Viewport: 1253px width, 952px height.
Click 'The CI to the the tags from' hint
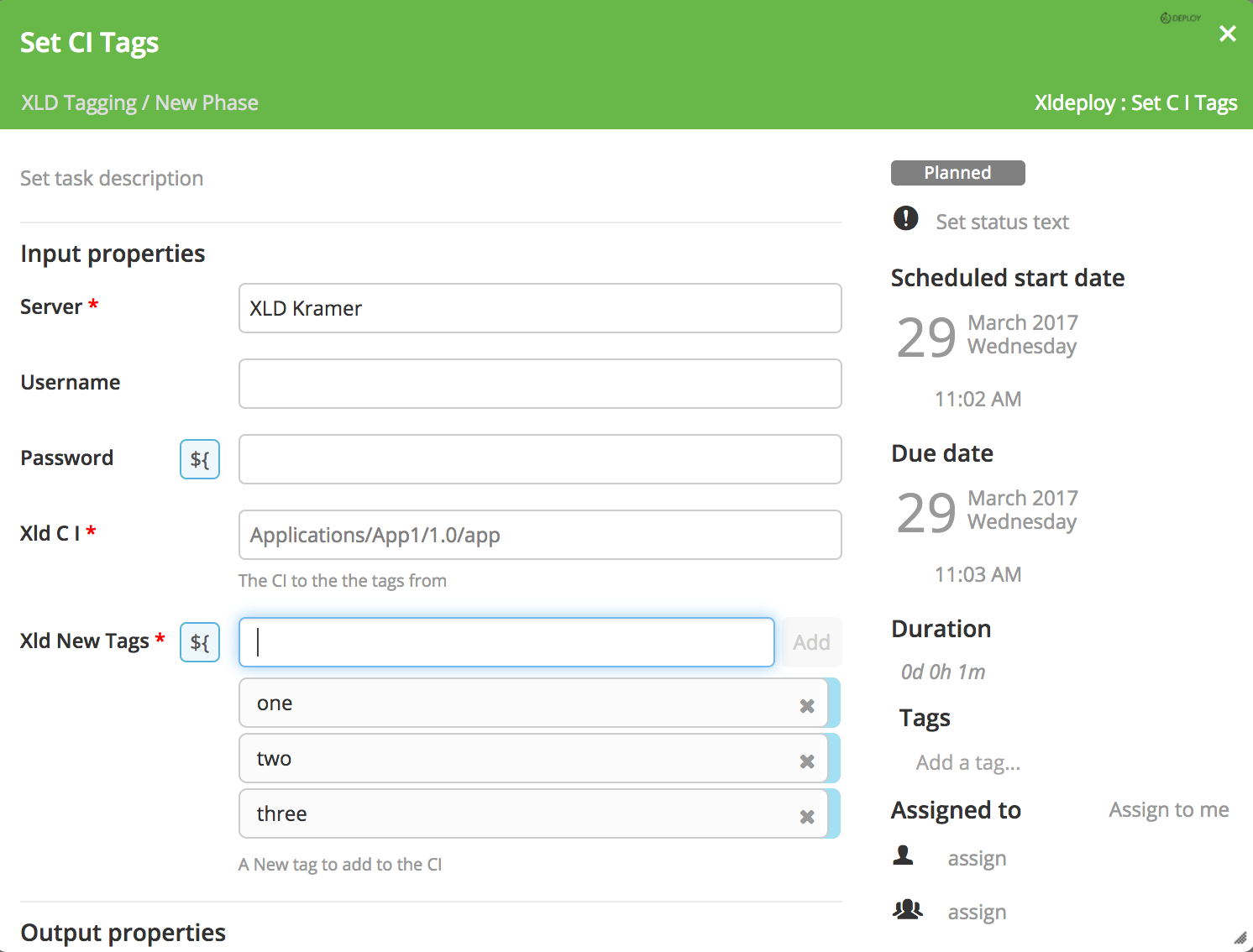pyautogui.click(x=343, y=580)
